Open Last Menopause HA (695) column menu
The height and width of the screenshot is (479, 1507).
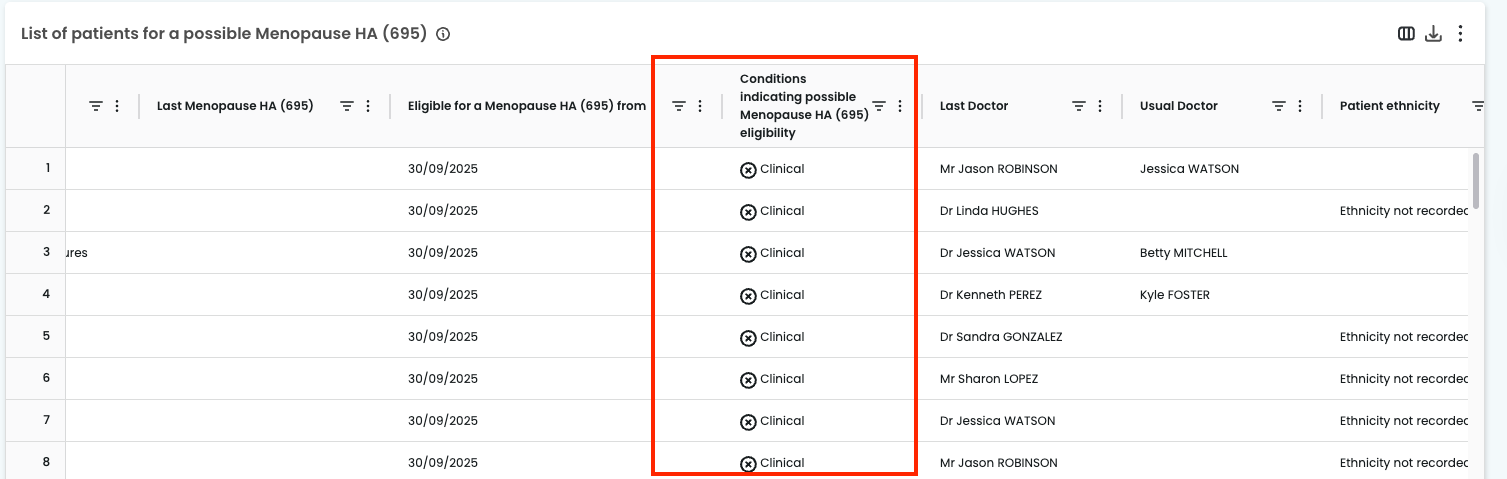[x=368, y=106]
